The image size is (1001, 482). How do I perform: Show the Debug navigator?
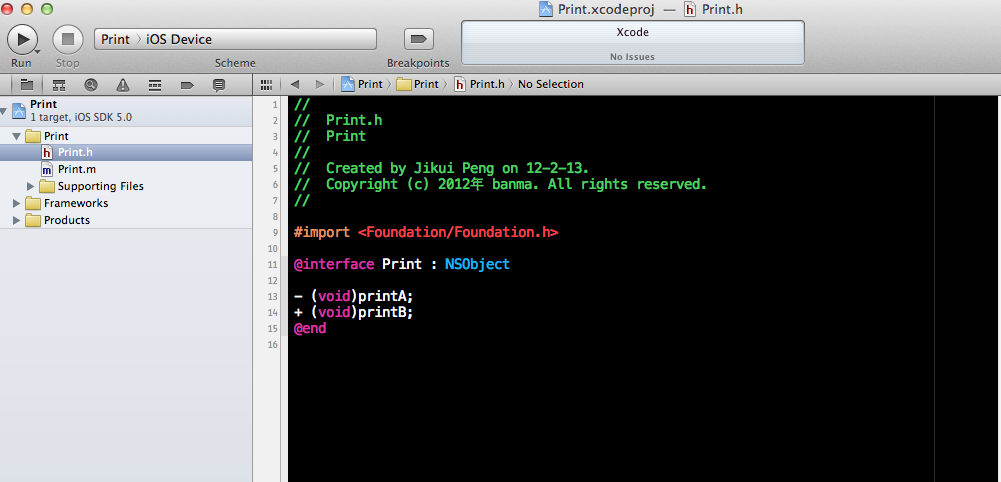tap(154, 84)
